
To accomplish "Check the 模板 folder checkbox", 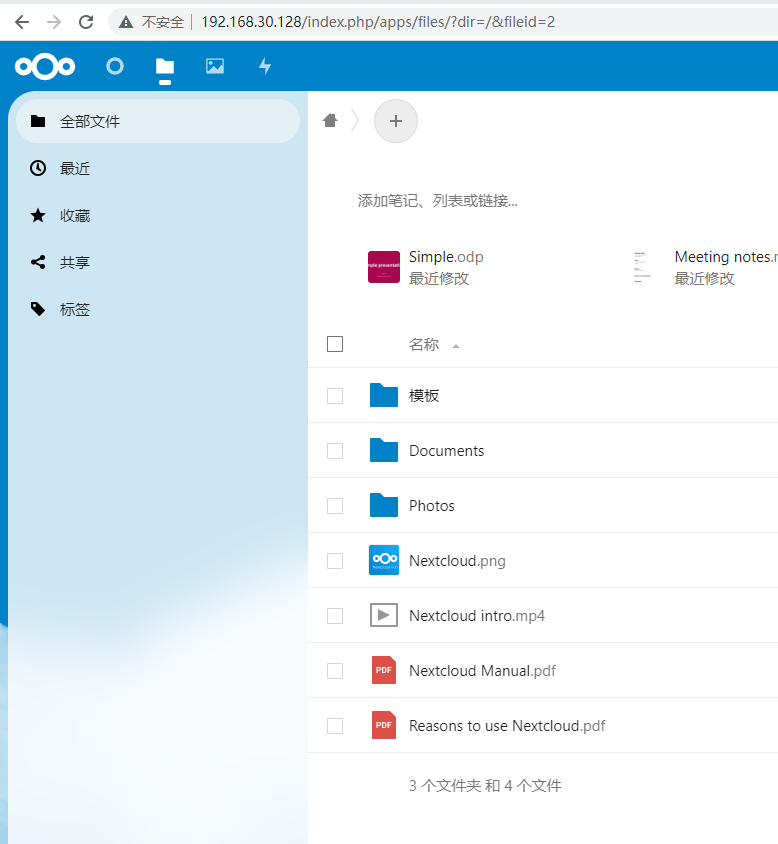I will 335,396.
